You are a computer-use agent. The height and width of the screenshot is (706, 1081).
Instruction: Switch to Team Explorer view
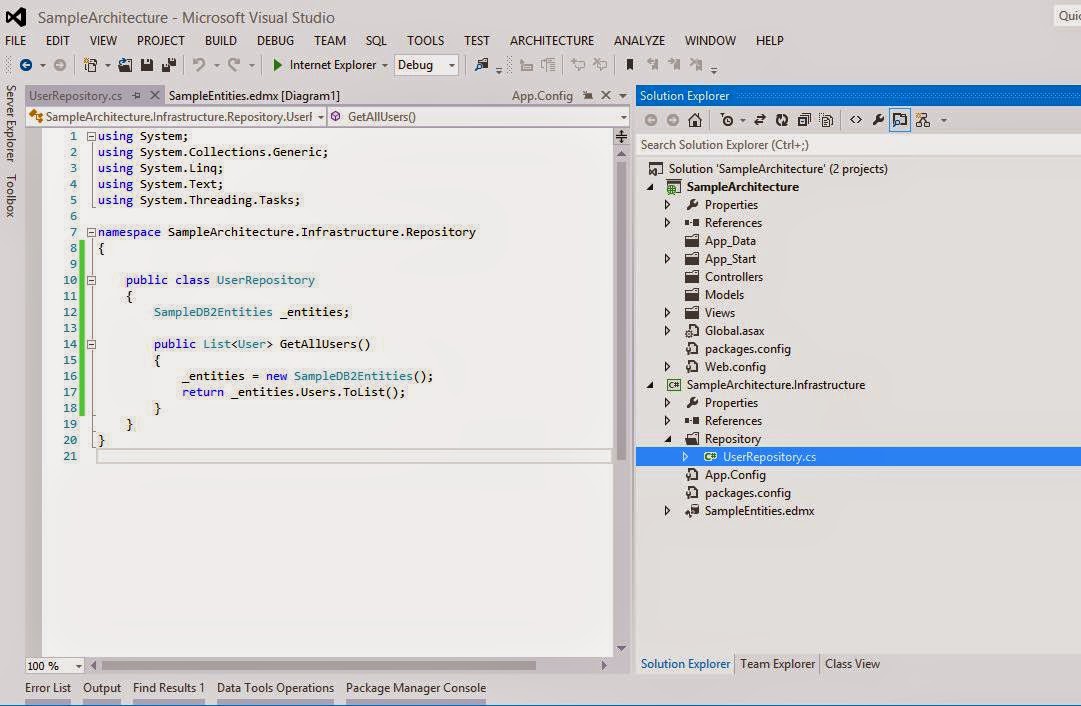click(777, 663)
